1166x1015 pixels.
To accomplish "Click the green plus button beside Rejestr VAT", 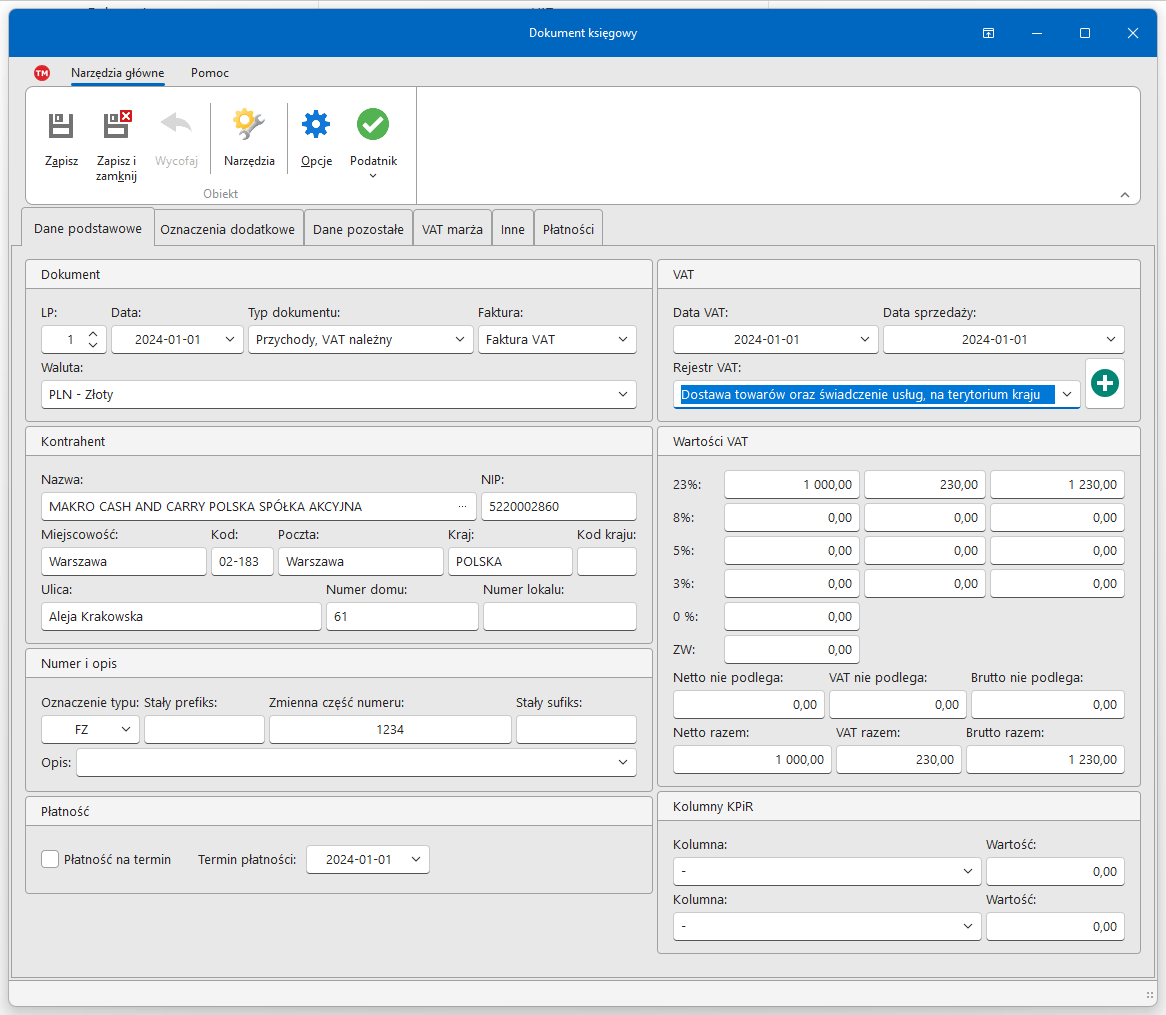I will coord(1104,384).
